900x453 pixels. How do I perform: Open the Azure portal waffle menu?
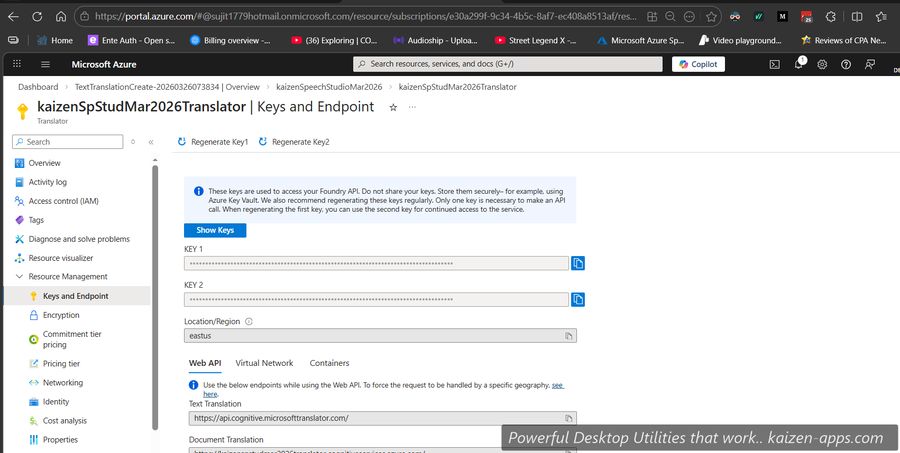[x=17, y=64]
